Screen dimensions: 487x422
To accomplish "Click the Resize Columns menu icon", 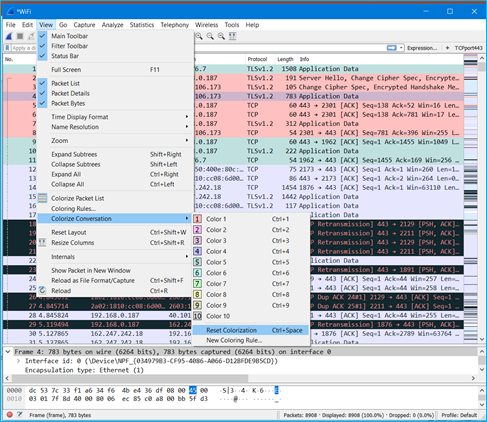I will click(x=42, y=242).
